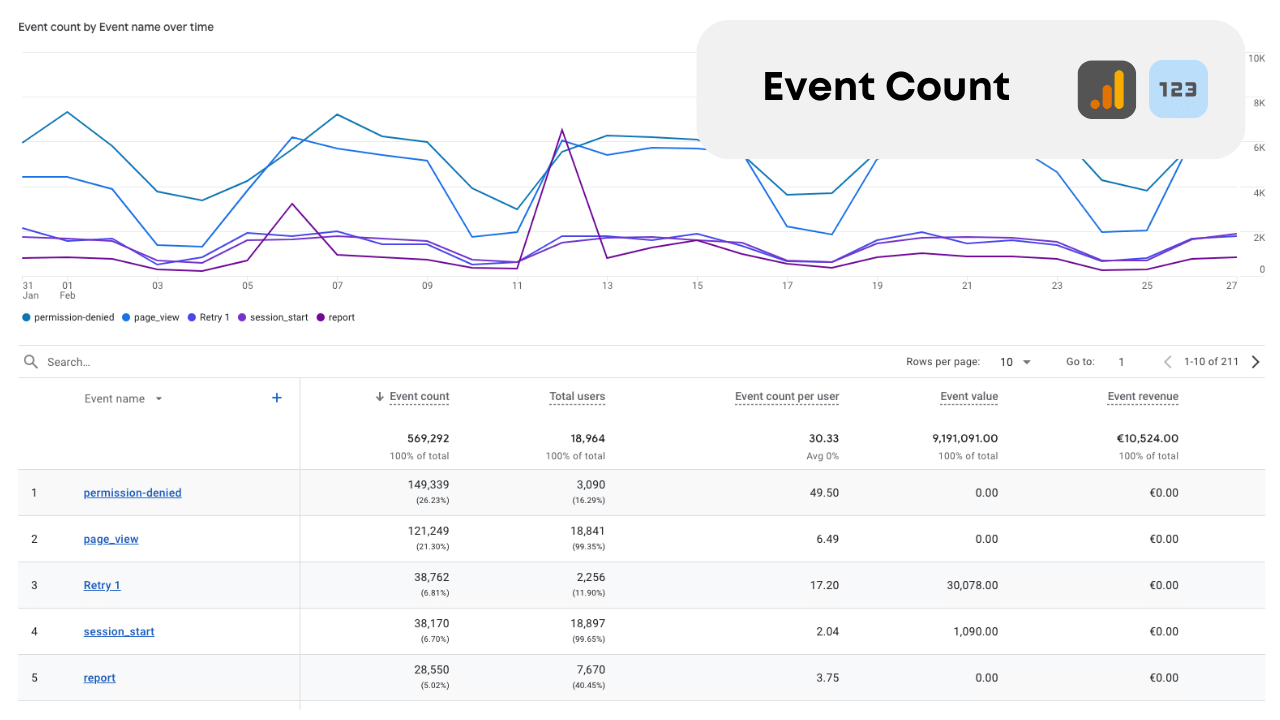Click the Retry 1 legend dot icon

[x=194, y=317]
